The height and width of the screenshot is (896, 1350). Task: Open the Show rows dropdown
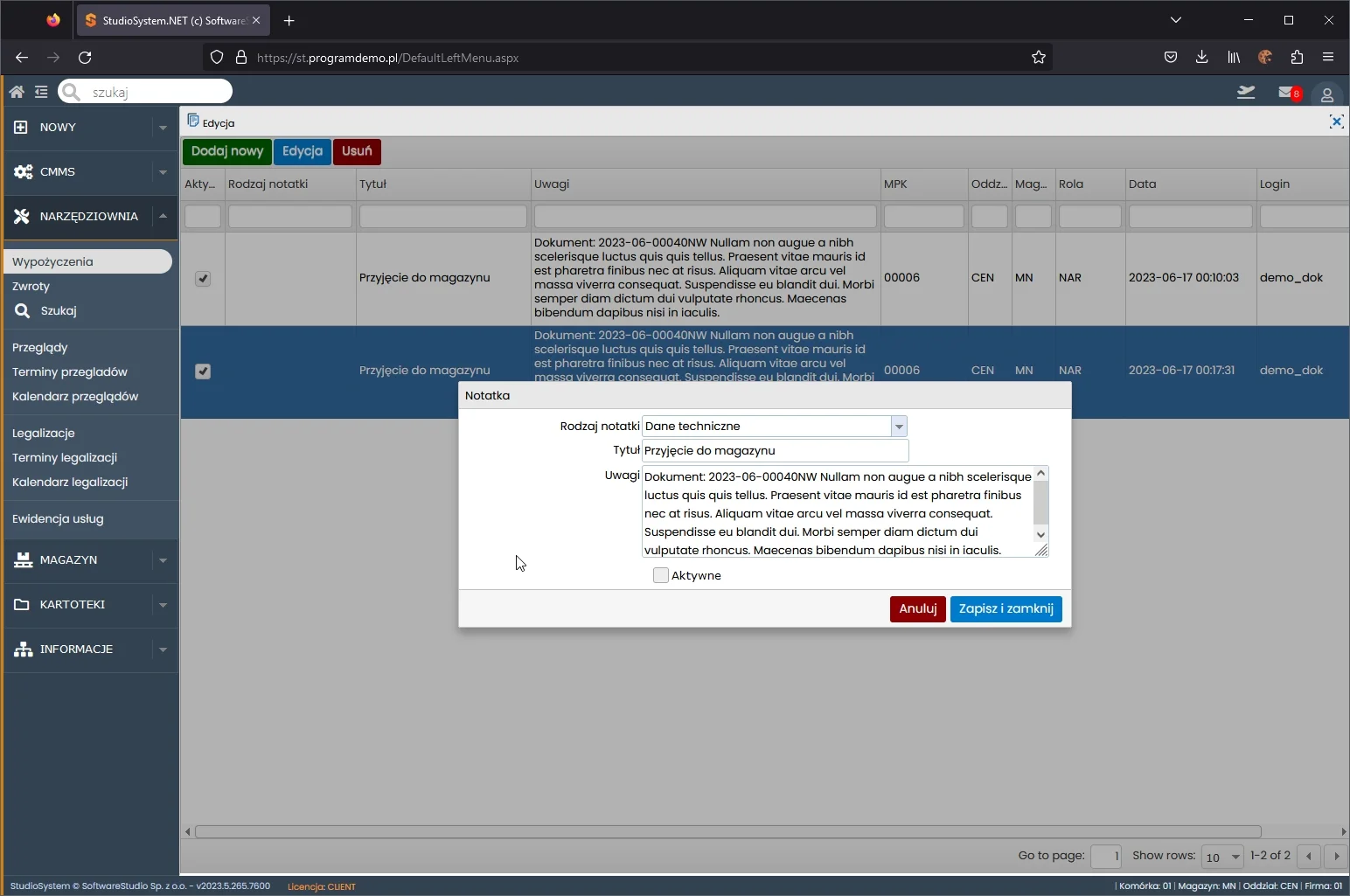point(1222,857)
